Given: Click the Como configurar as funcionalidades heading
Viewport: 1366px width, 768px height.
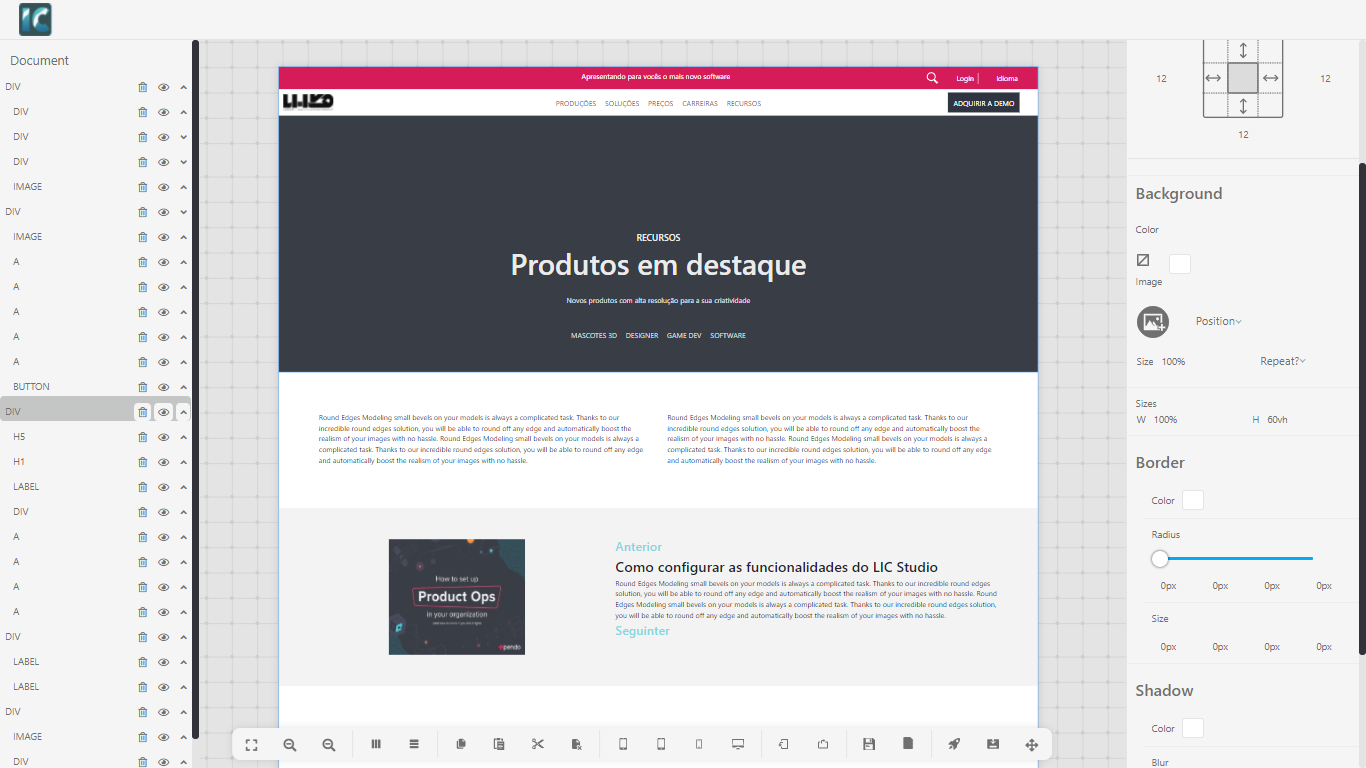Looking at the screenshot, I should tap(776, 568).
